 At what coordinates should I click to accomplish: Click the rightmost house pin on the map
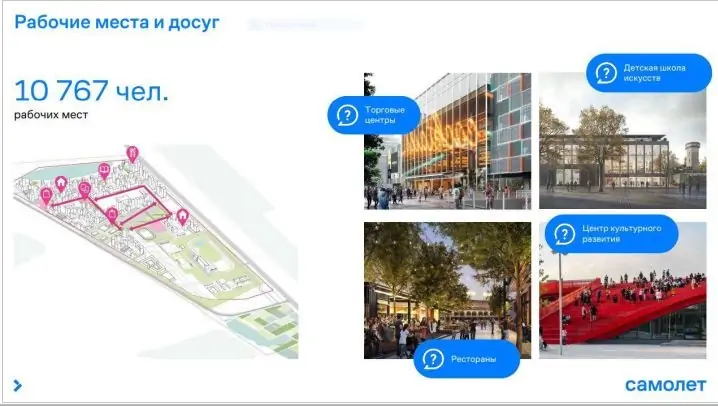[182, 215]
